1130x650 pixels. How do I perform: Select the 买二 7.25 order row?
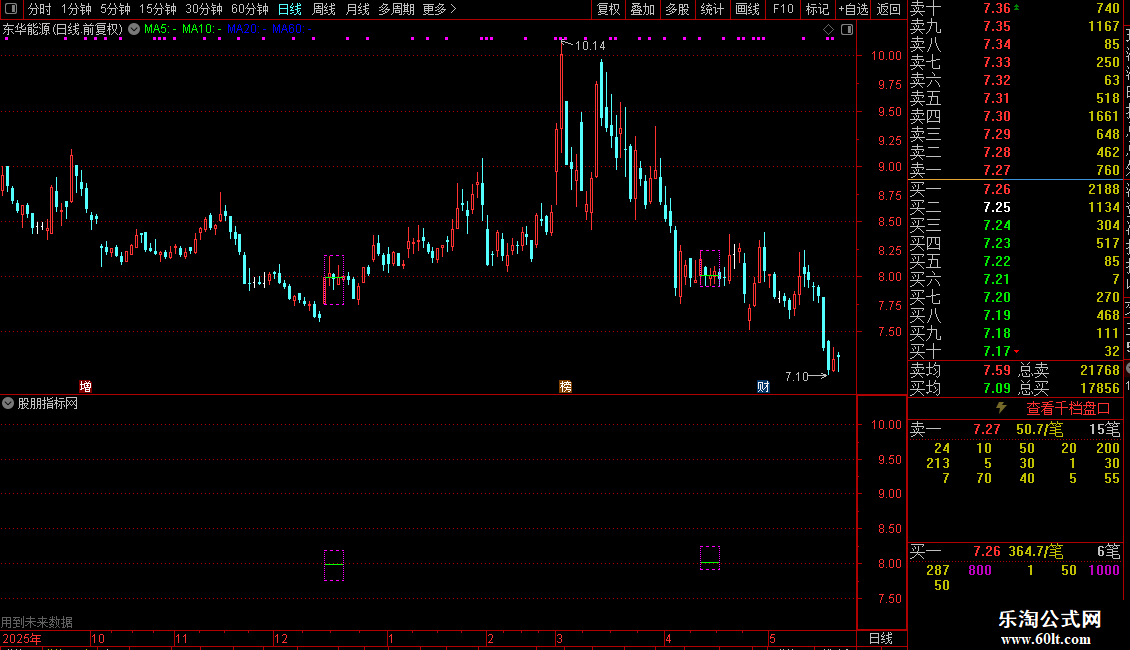click(x=1015, y=207)
